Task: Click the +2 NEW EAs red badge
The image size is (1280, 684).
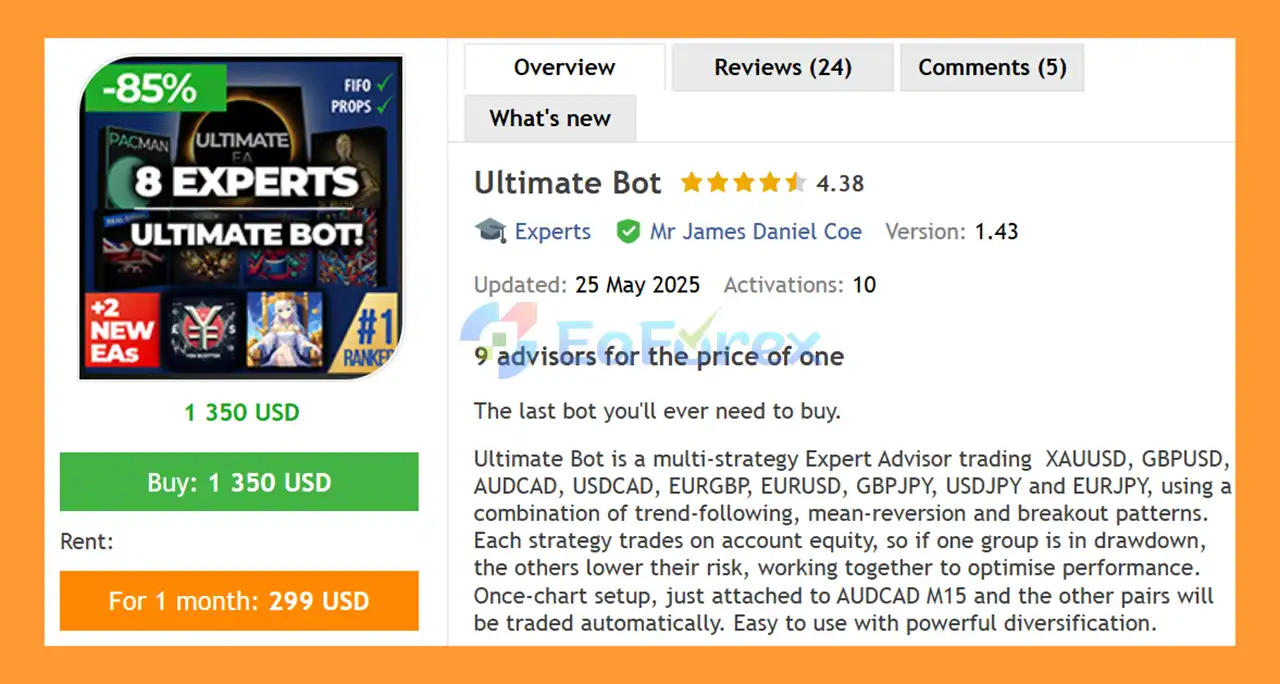Action: [x=122, y=329]
